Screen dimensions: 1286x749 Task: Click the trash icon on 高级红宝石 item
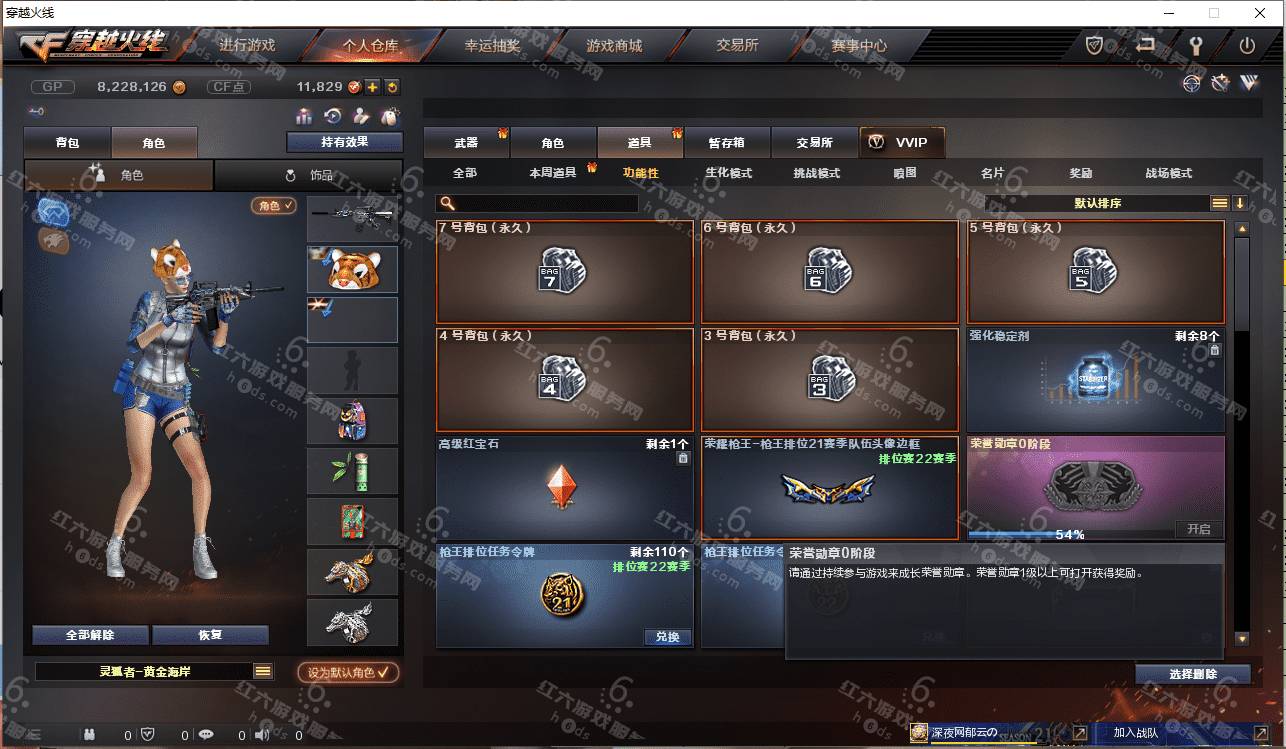point(683,458)
